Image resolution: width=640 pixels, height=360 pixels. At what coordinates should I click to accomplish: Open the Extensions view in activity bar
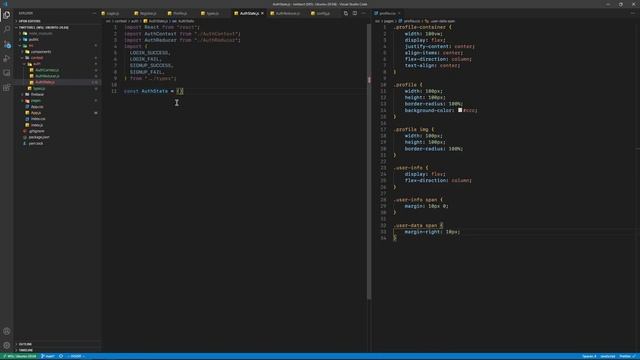[7, 88]
